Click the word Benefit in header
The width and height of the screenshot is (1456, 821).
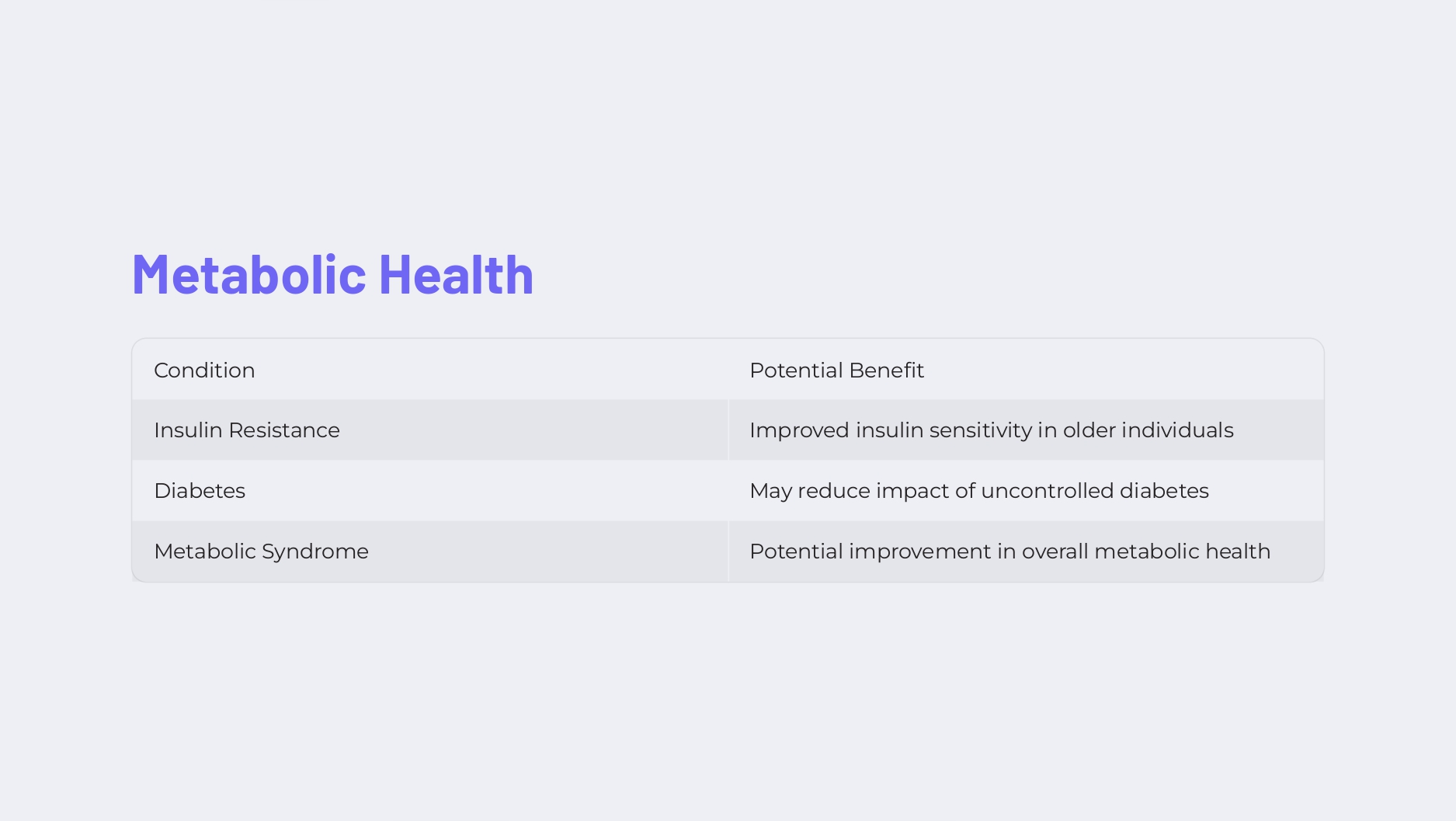886,370
